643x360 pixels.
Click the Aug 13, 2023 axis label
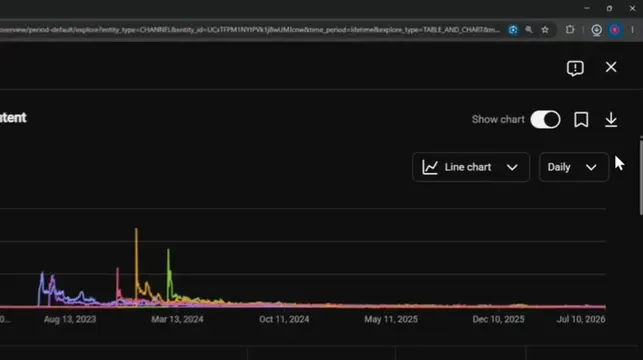click(70, 319)
